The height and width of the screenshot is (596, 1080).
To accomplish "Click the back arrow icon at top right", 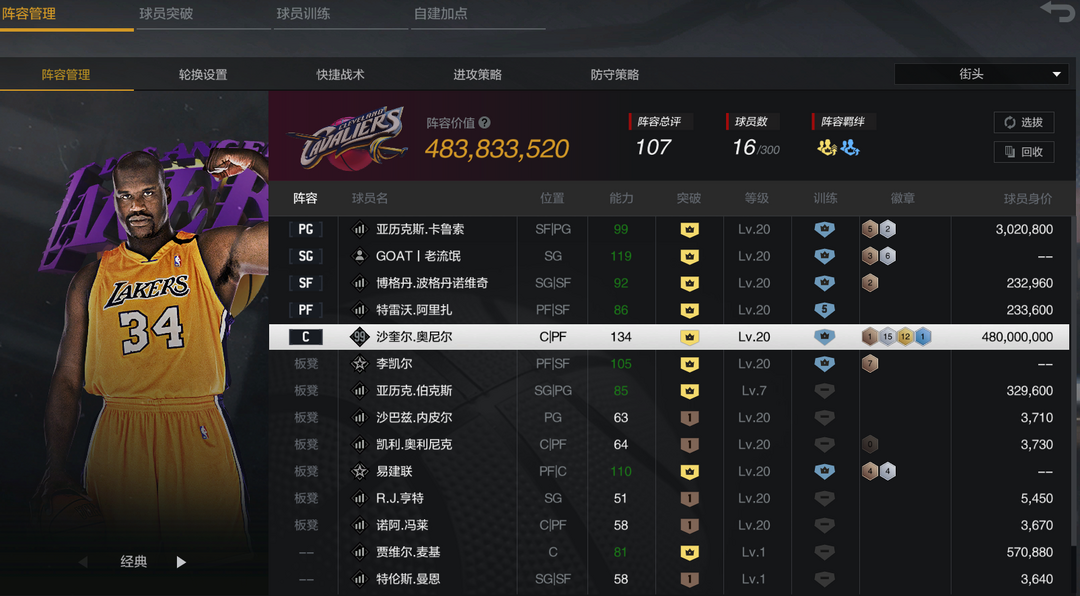I will click(1057, 12).
